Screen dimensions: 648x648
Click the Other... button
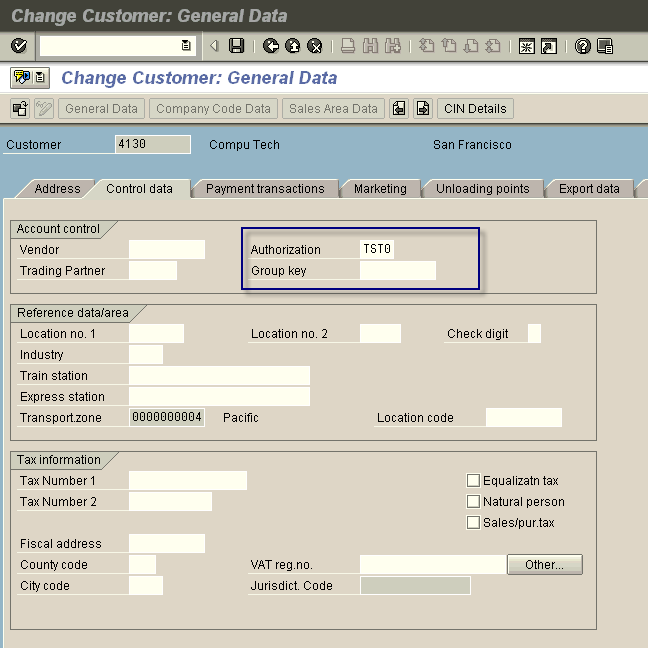[544, 565]
